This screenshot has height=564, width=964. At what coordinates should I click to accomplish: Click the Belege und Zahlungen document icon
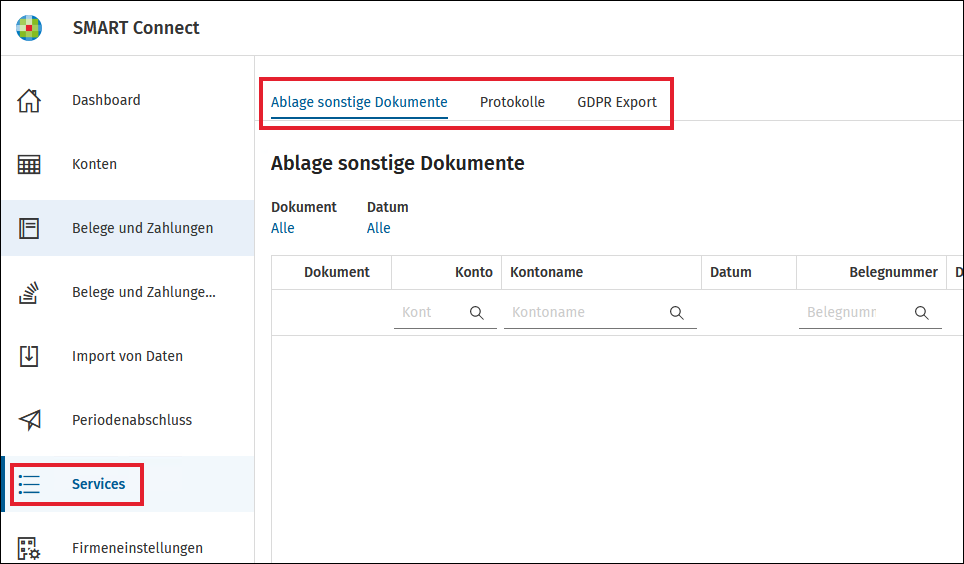(29, 228)
